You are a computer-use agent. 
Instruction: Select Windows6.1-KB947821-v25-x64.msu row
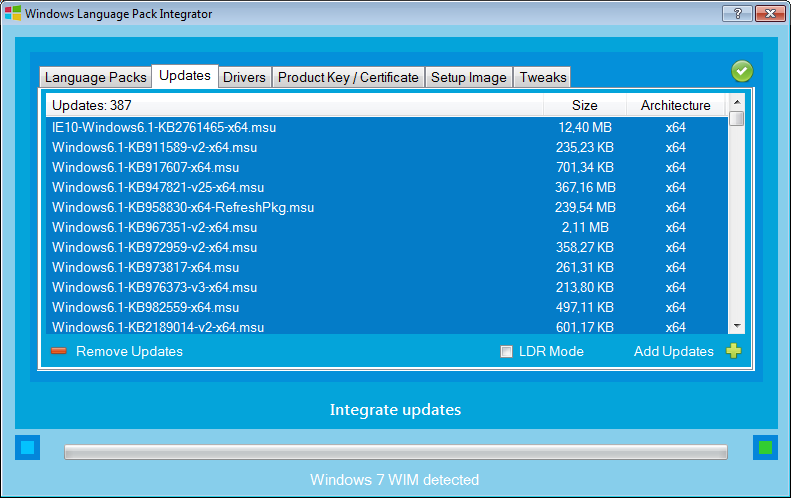[x=387, y=187]
